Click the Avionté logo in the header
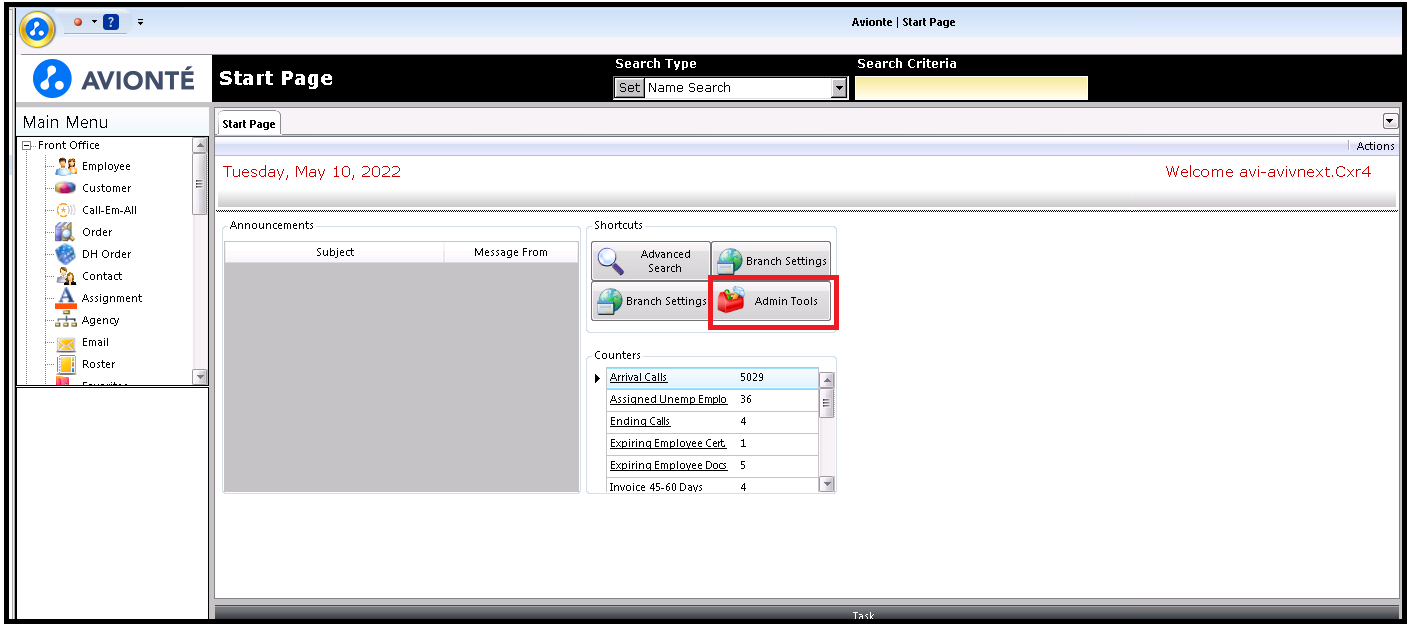 click(x=114, y=79)
